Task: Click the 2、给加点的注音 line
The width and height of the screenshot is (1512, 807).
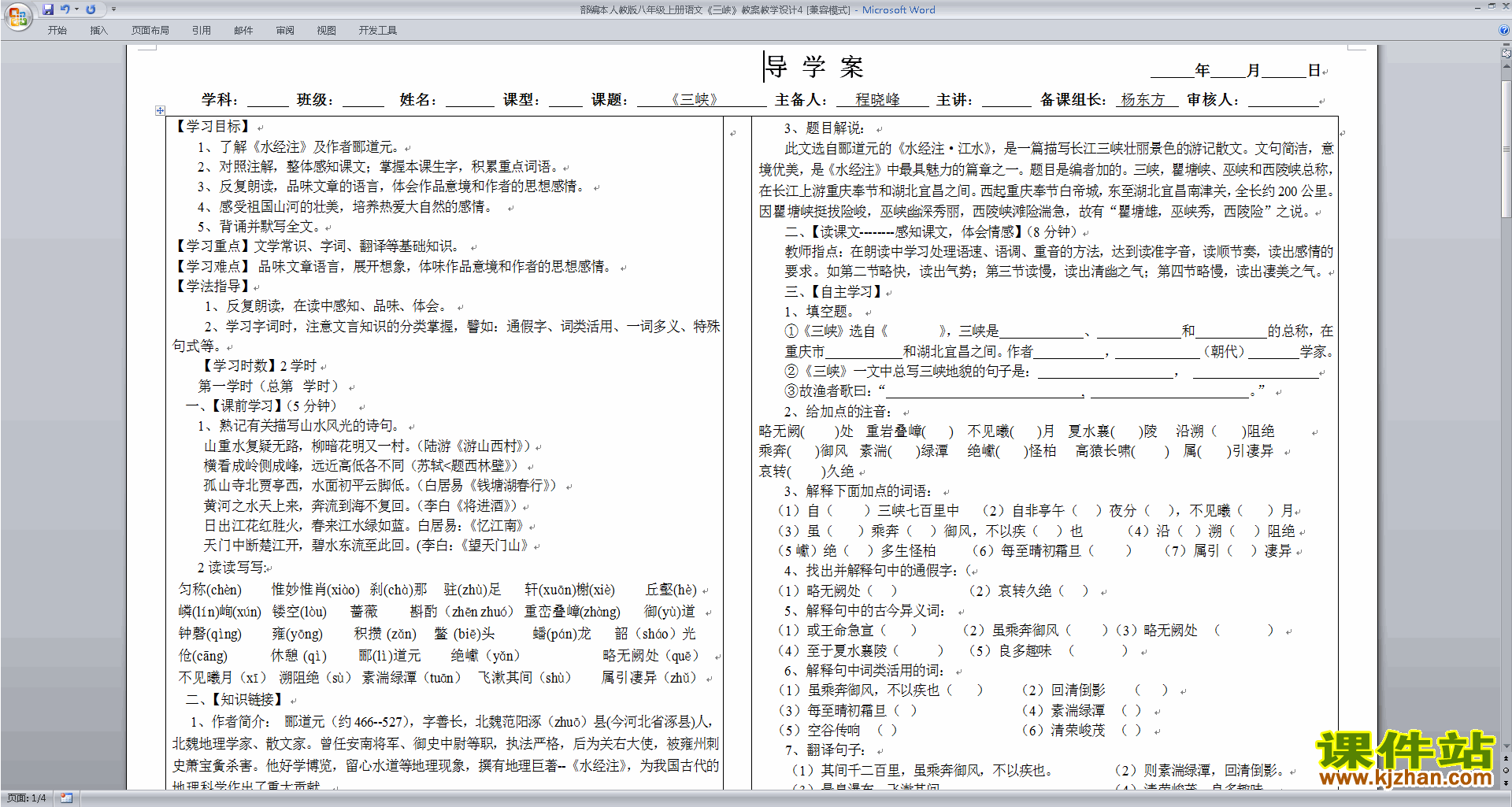Action: [838, 412]
